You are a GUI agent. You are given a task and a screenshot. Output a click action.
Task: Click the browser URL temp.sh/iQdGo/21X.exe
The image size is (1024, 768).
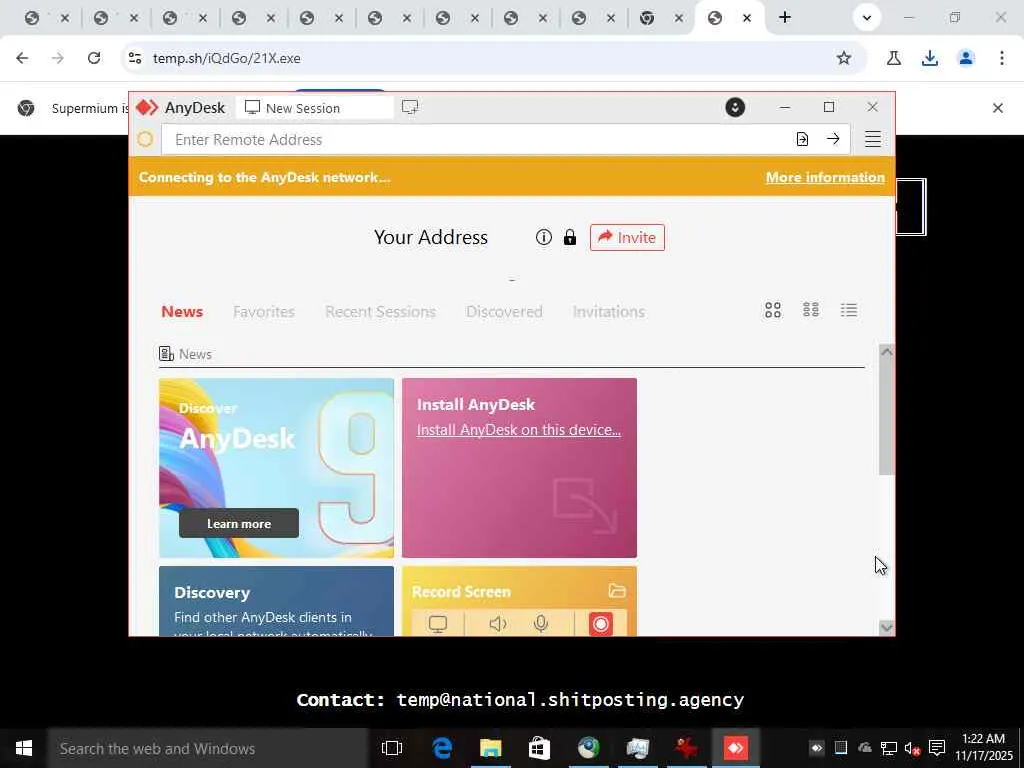tap(227, 58)
